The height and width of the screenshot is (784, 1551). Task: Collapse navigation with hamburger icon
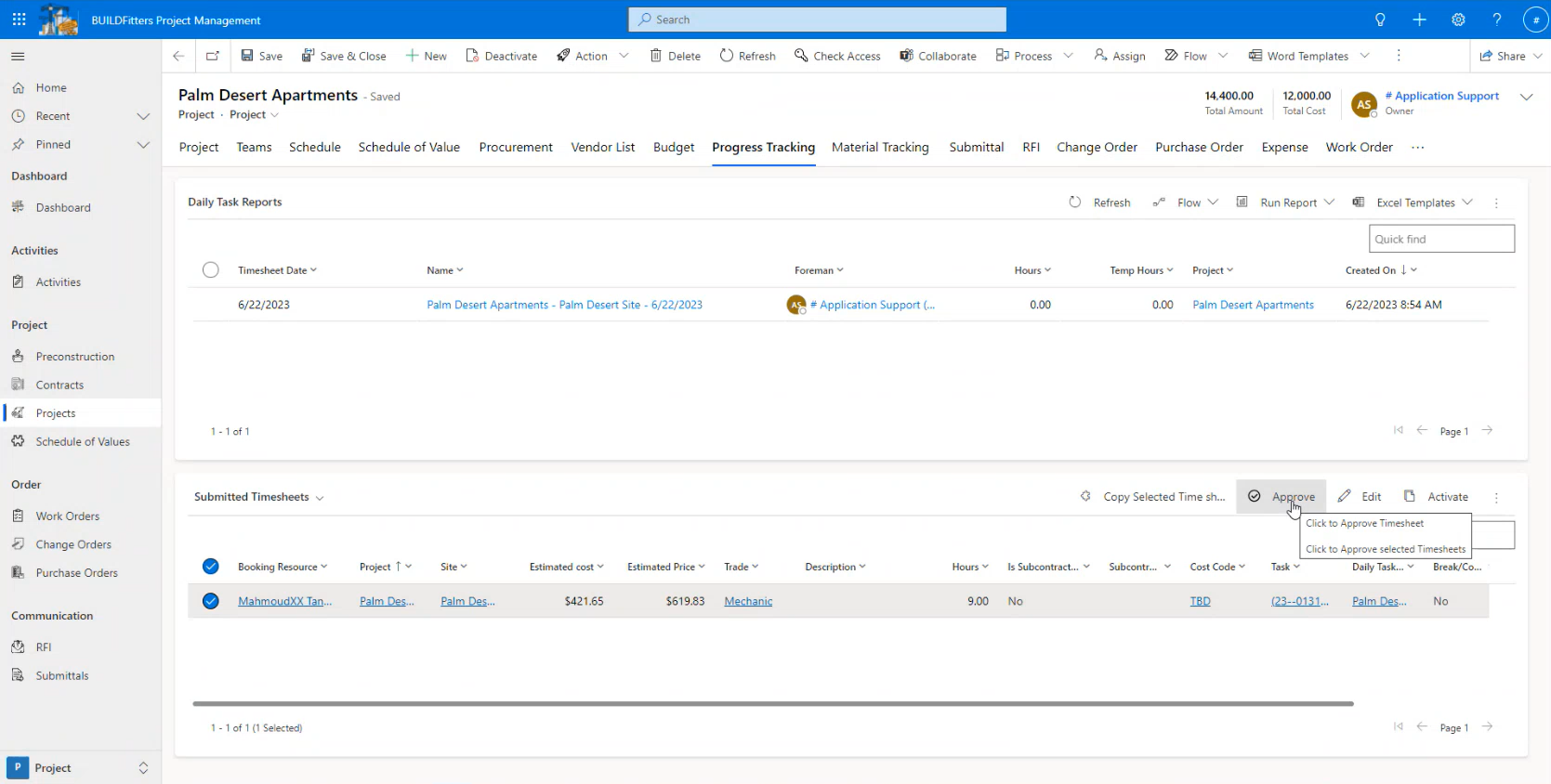click(18, 57)
